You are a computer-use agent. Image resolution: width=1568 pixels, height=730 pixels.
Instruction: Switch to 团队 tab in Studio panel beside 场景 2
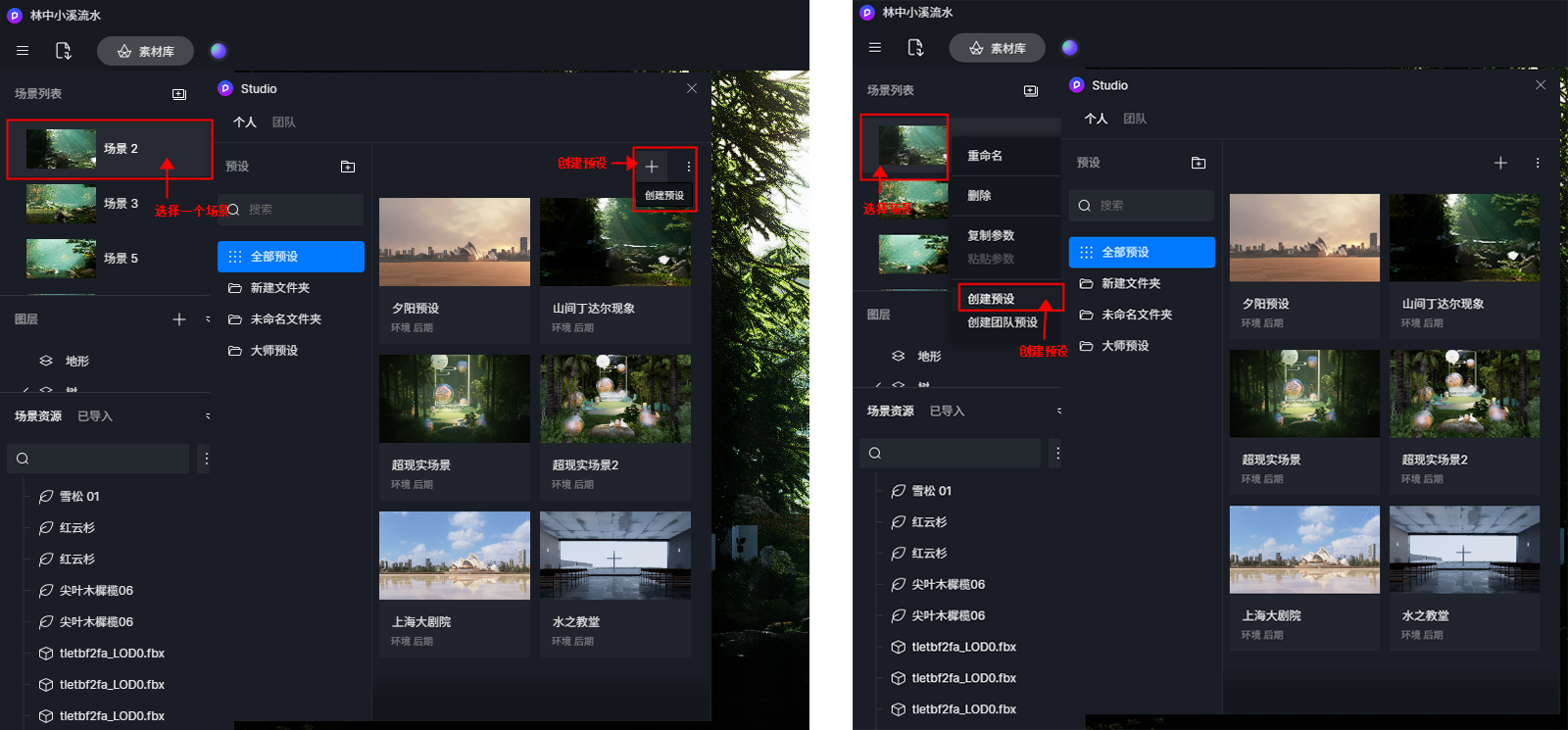284,122
